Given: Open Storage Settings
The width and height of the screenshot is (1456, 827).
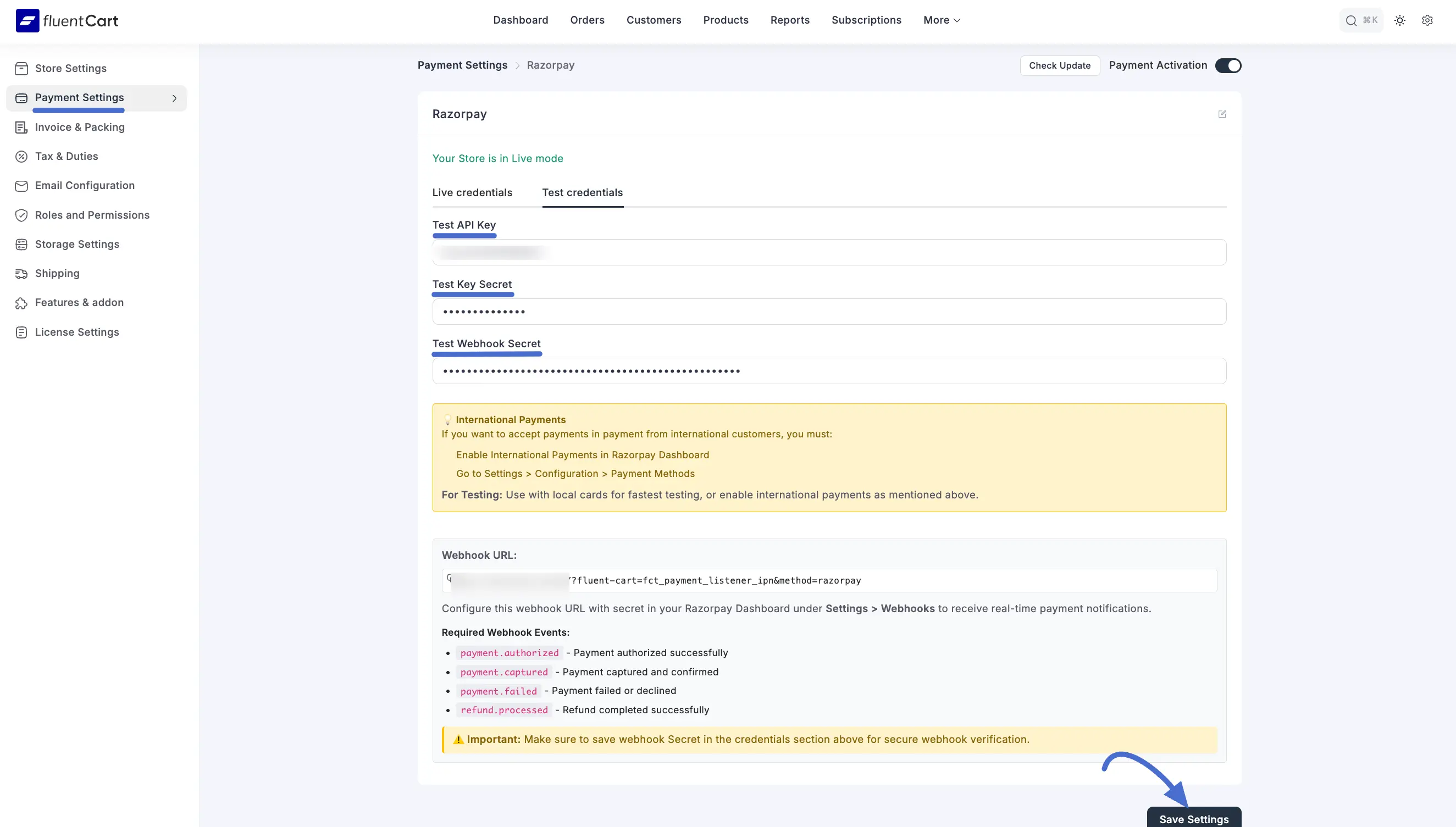Looking at the screenshot, I should [77, 244].
